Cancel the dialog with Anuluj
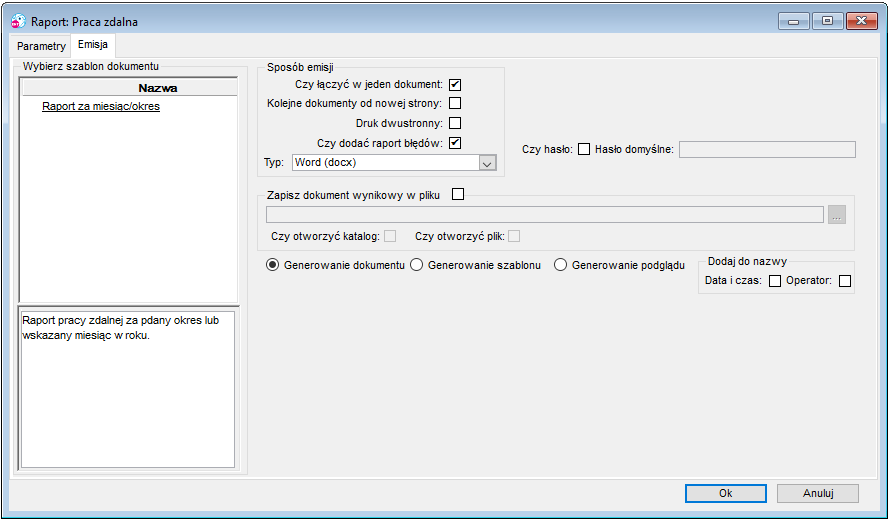 [x=818, y=493]
